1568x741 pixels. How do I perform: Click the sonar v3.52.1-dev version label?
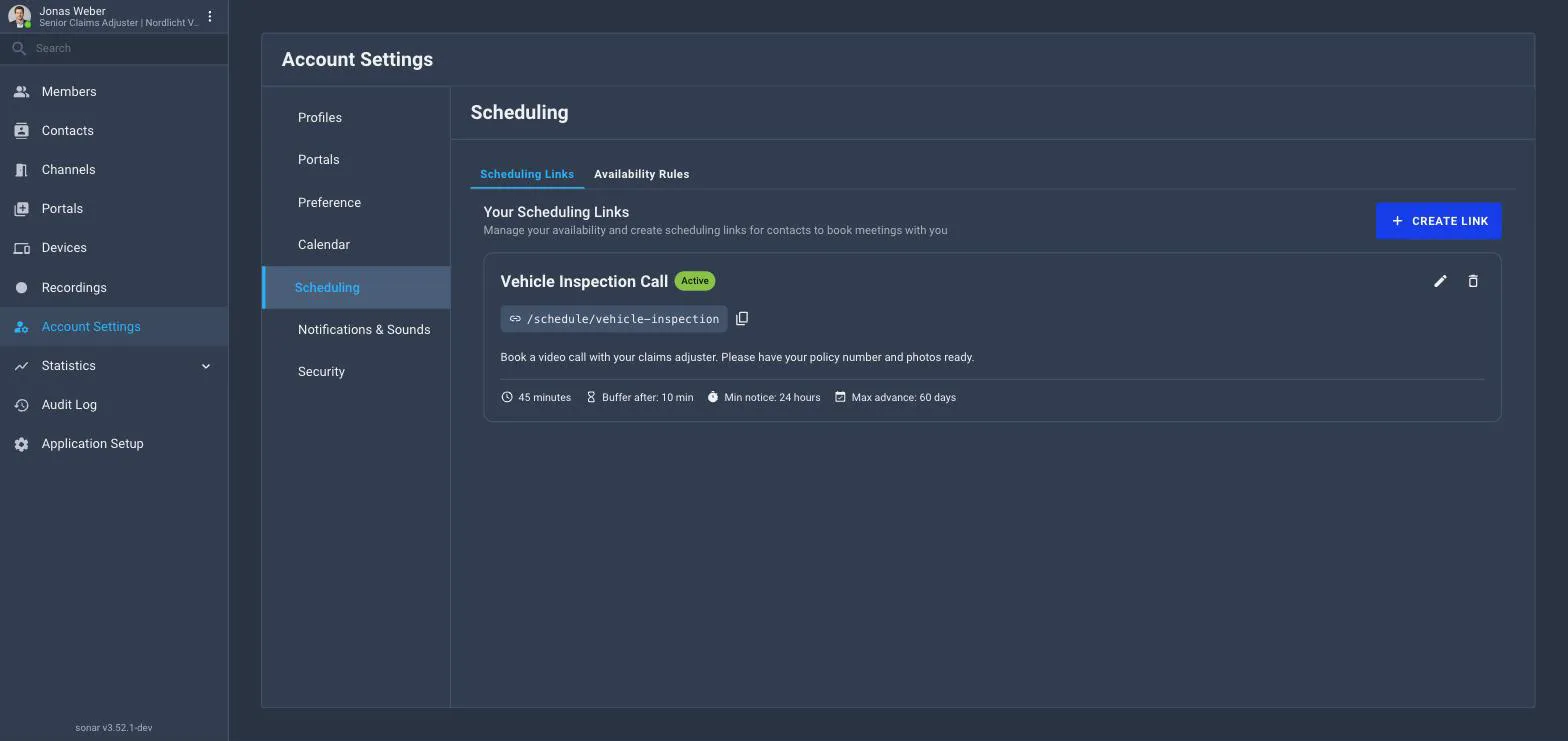tap(114, 728)
